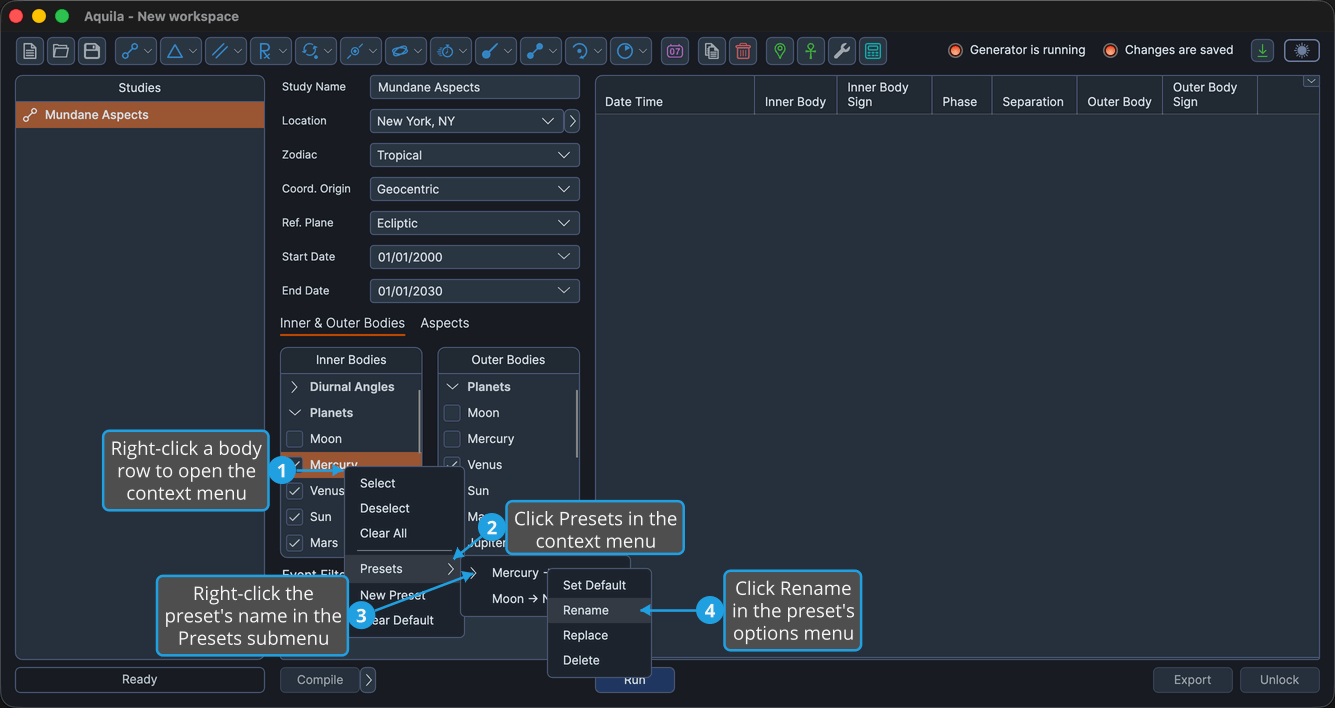Choose Delete in preset options menu
Viewport: 1335px width, 708px height.
click(x=600, y=660)
